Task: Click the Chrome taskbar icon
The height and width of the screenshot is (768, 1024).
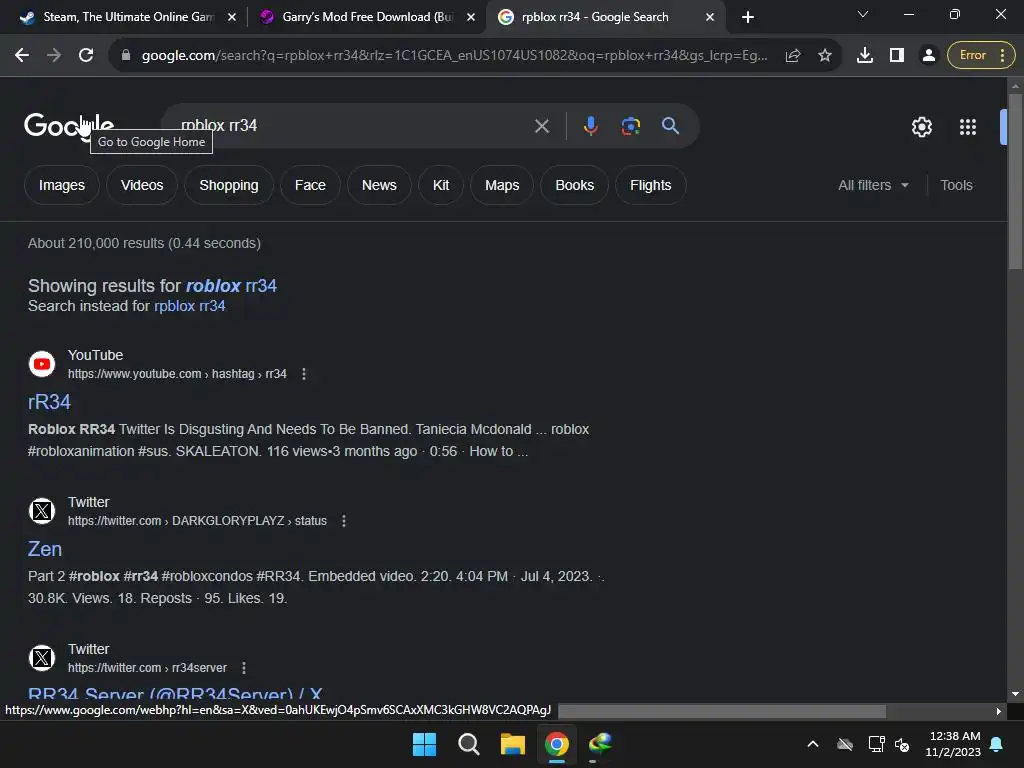Action: click(557, 744)
